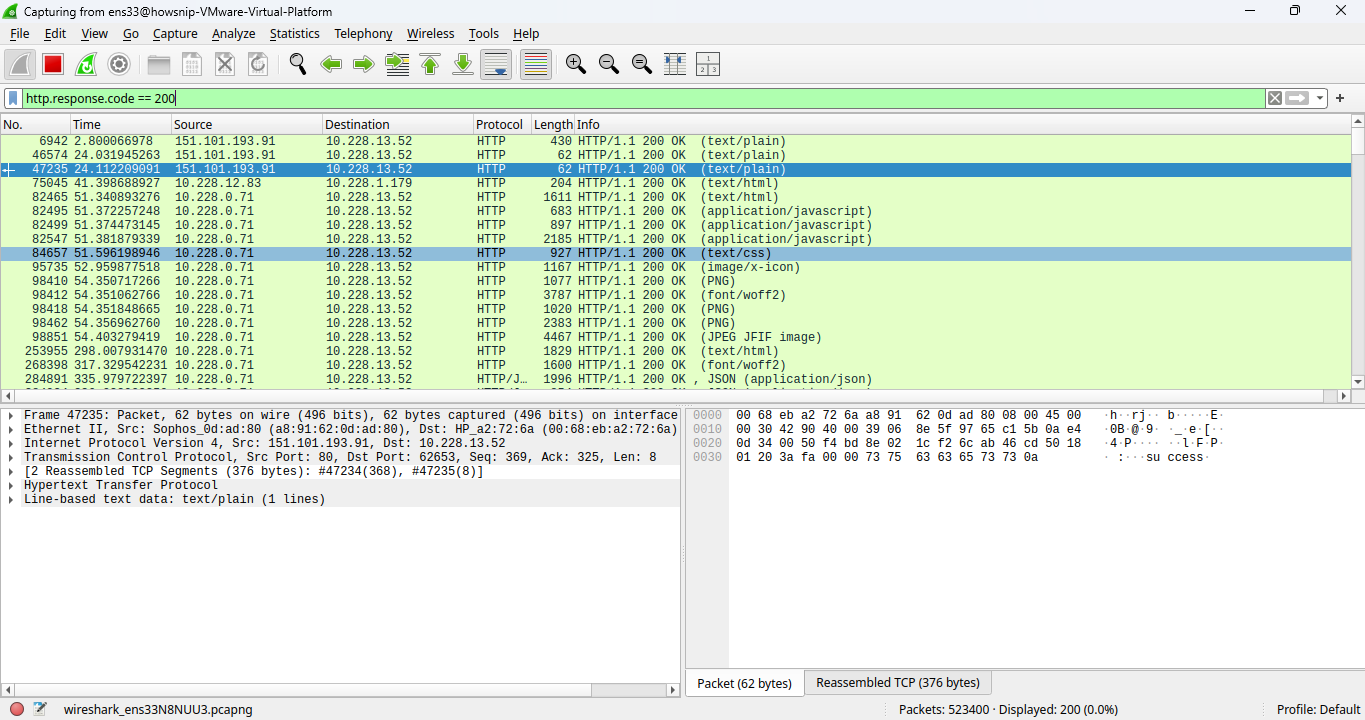Image resolution: width=1365 pixels, height=720 pixels.
Task: Switch to Reassembled TCP (376 bytes) tab
Action: click(898, 683)
